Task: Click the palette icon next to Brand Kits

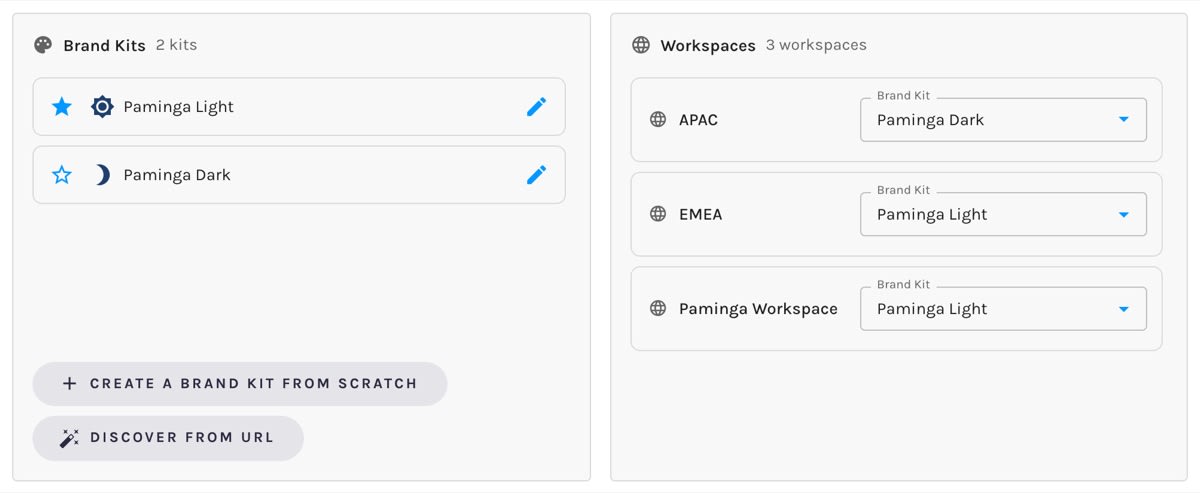Action: point(43,45)
